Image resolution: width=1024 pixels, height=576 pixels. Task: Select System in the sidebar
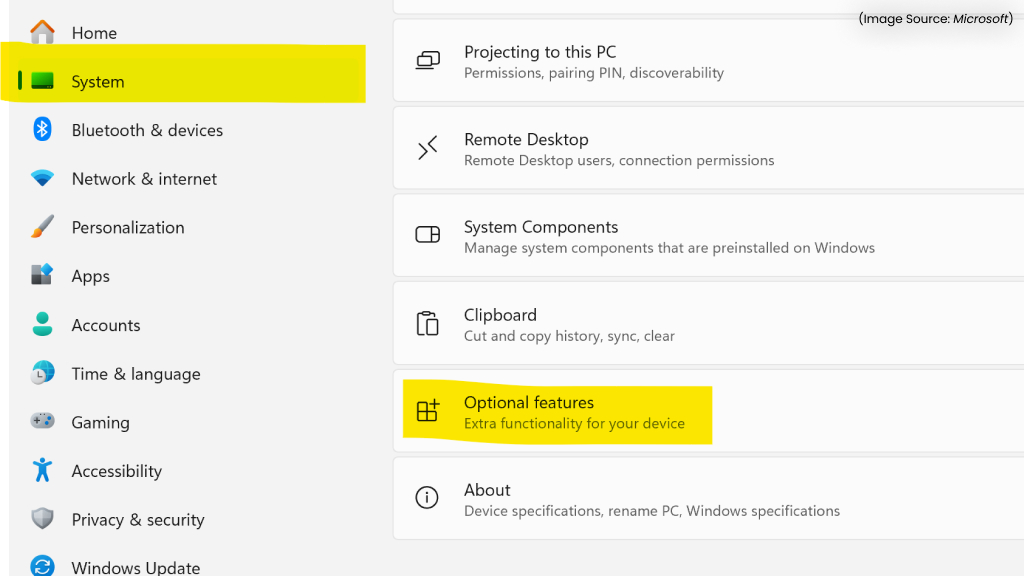click(98, 82)
